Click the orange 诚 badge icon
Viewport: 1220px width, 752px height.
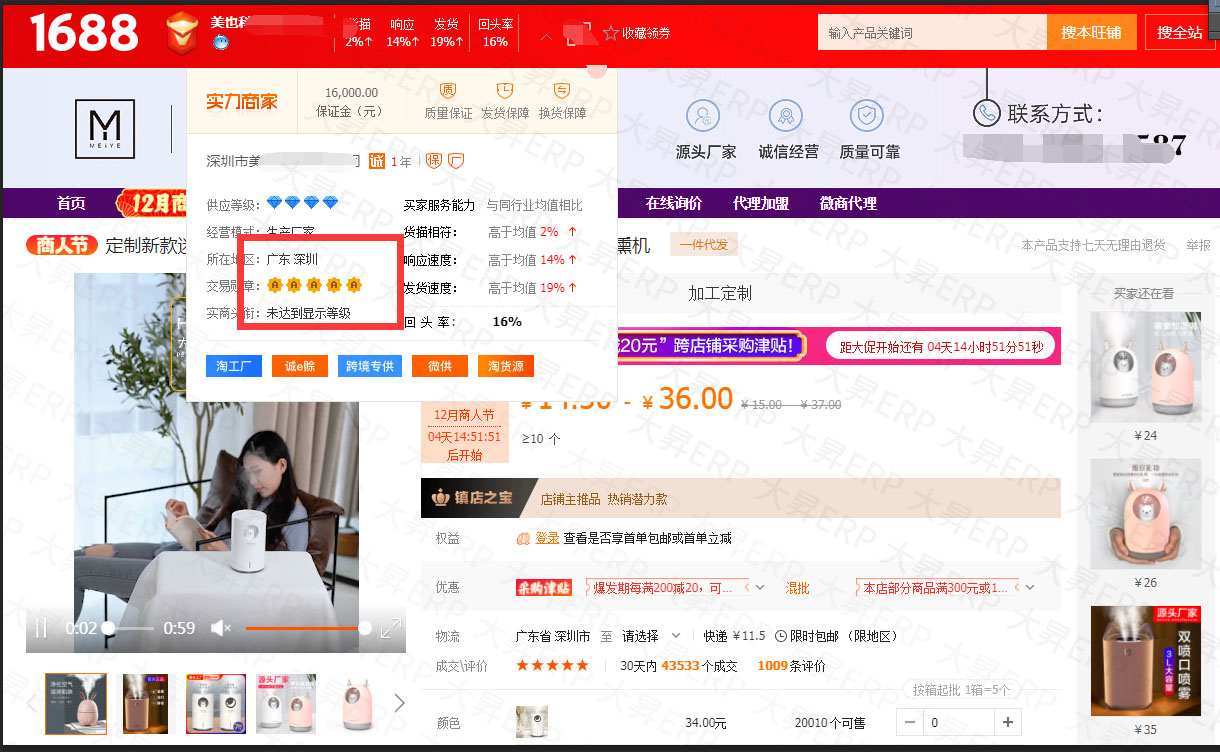click(377, 161)
